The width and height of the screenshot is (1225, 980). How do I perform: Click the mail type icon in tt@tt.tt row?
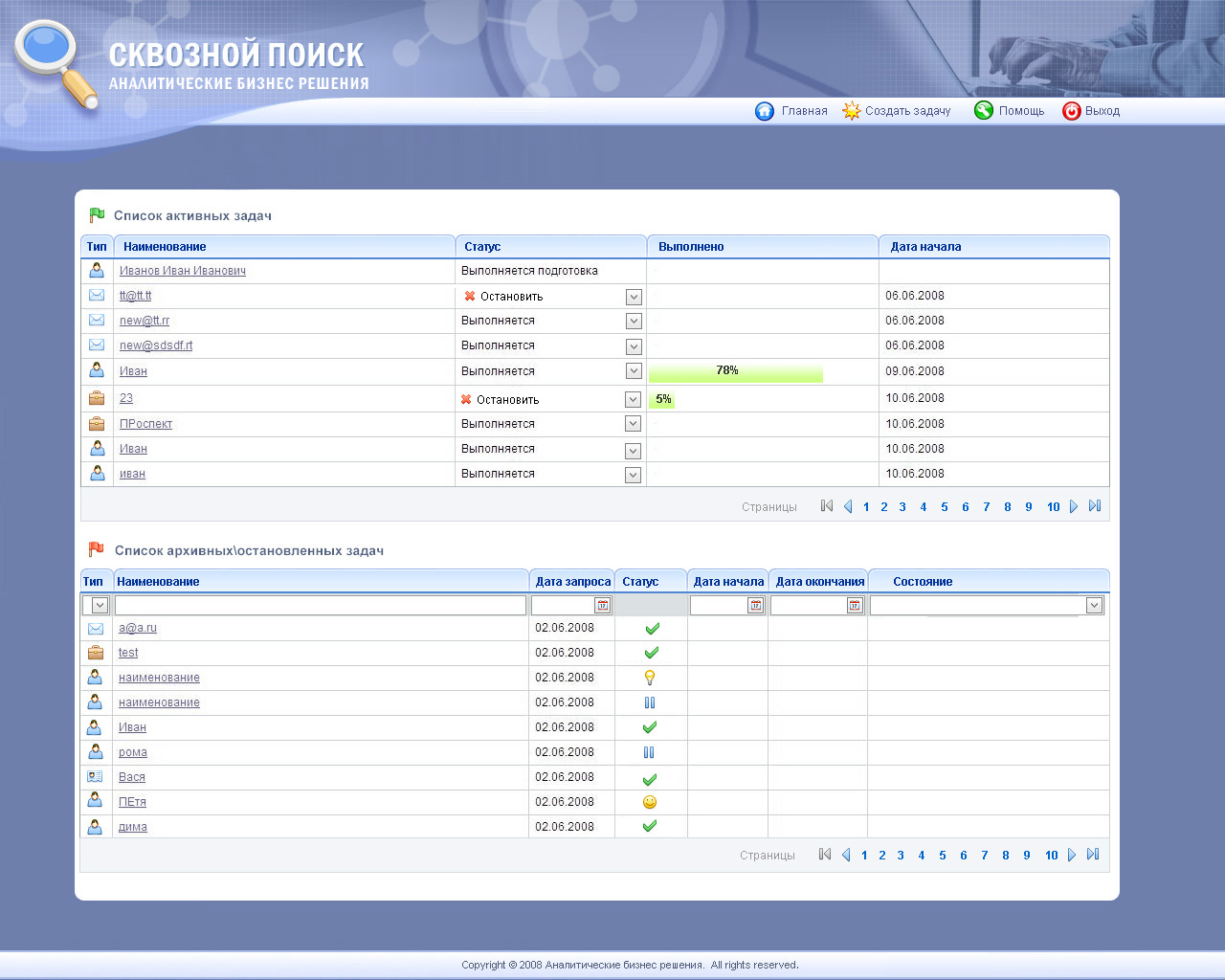(97, 296)
